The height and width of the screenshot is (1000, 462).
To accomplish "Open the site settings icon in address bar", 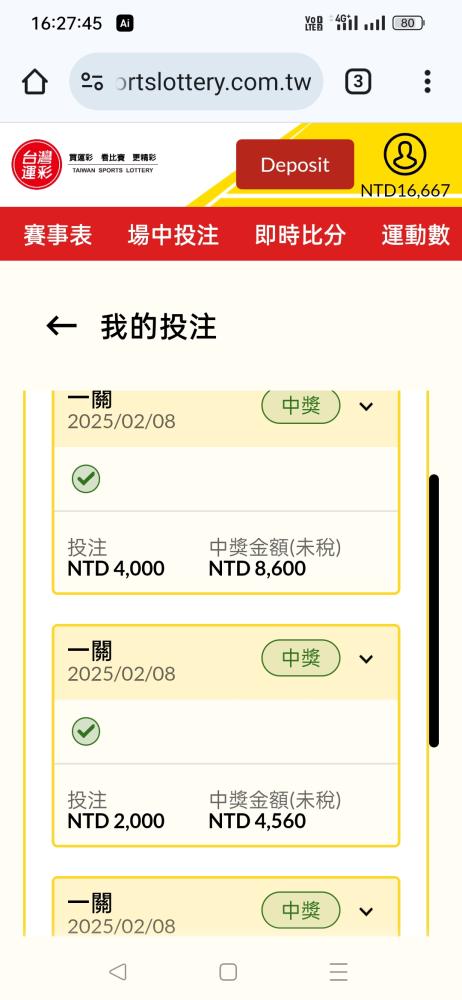I will pyautogui.click(x=92, y=82).
